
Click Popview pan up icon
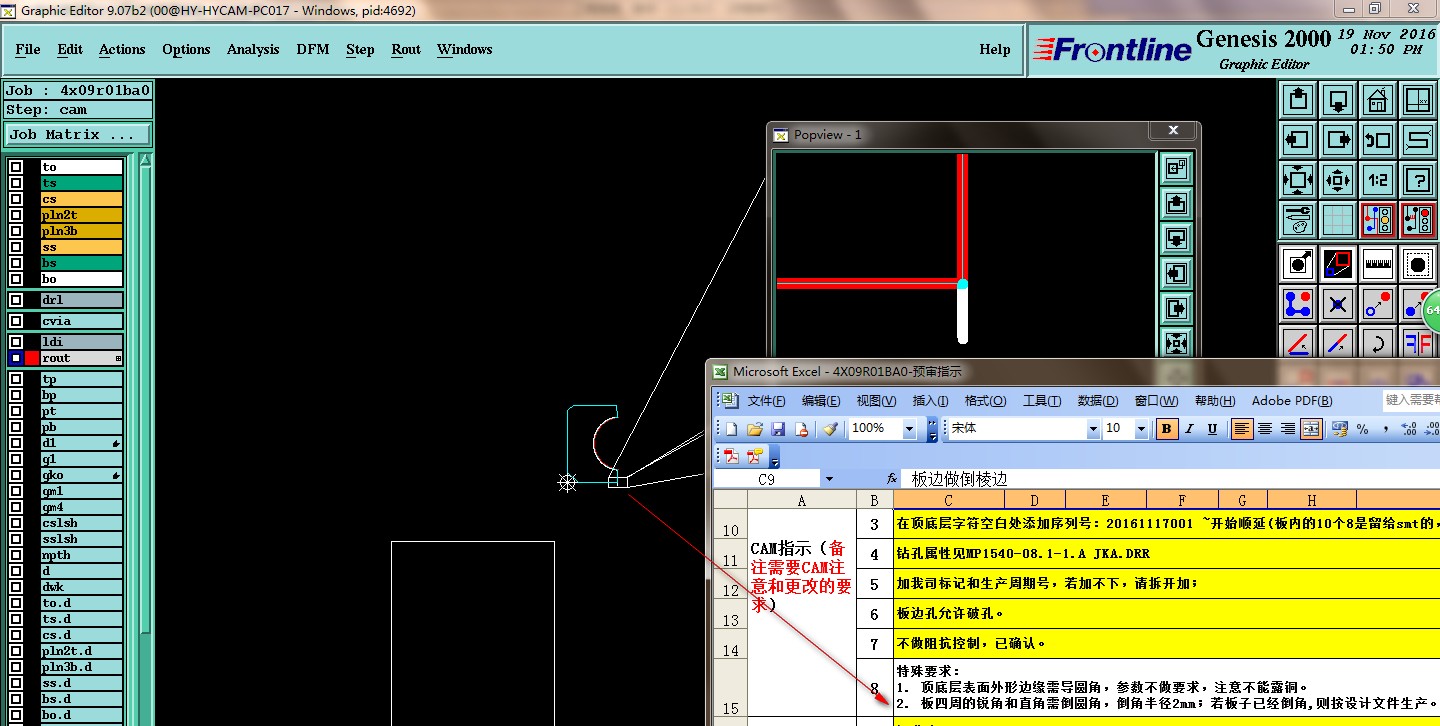(1177, 204)
